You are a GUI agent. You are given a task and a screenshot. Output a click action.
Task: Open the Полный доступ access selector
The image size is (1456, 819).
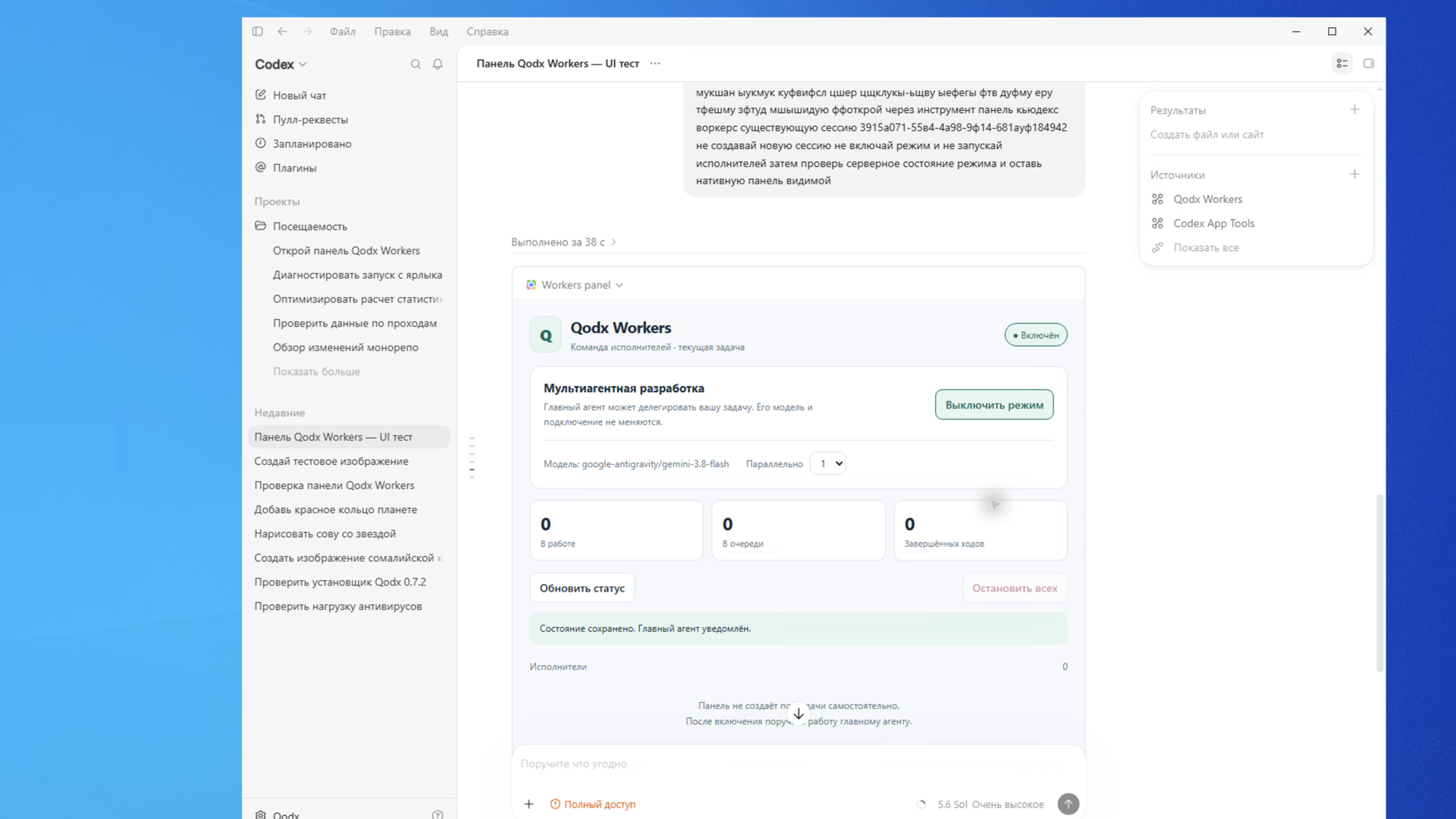coord(592,804)
